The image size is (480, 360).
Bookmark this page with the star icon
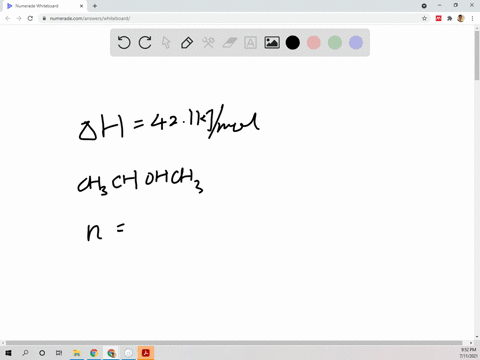click(x=424, y=18)
